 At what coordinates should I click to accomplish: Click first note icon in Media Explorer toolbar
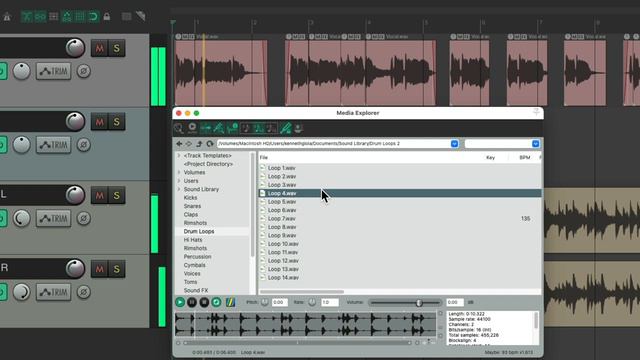[x=246, y=128]
